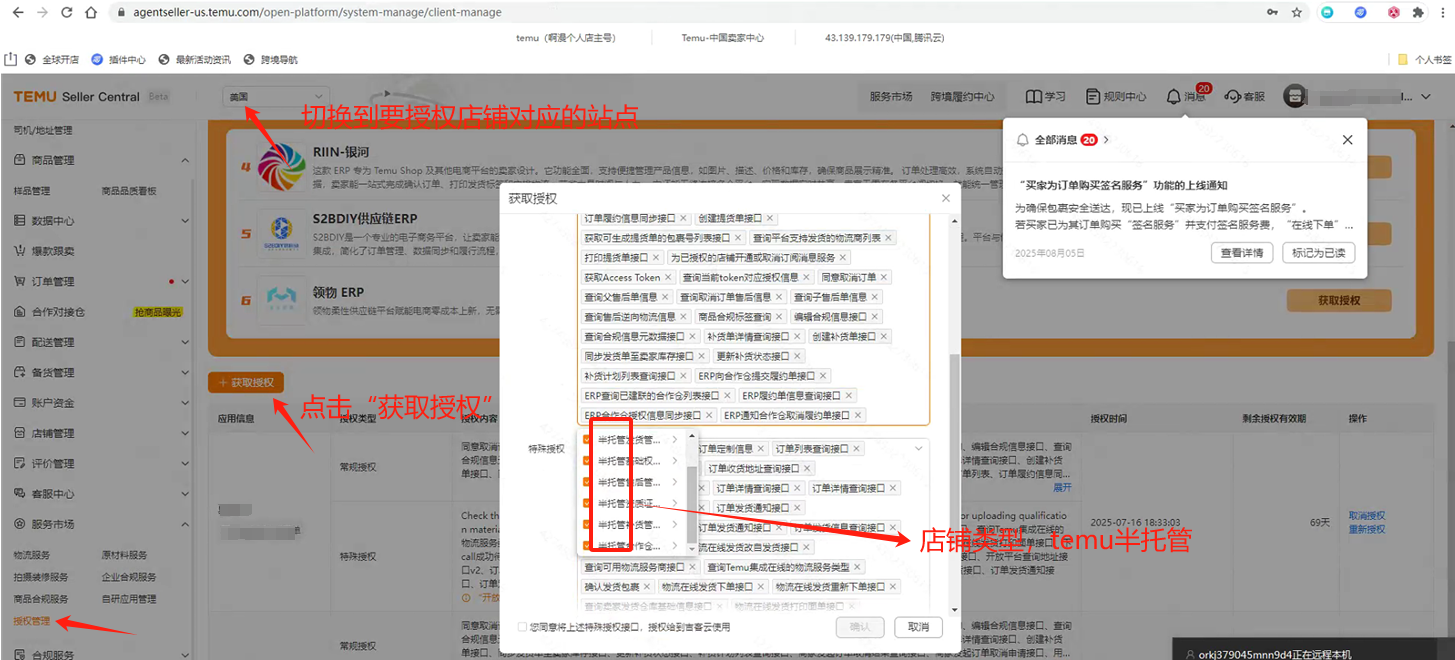Image resolution: width=1455 pixels, height=660 pixels.
Task: Open 授权管理 in the sidebar
Action: coord(32,621)
